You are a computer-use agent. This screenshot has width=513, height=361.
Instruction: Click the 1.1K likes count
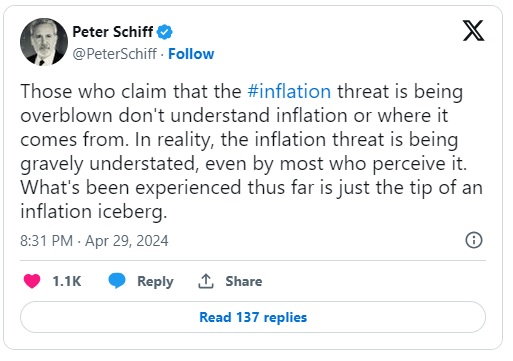pyautogui.click(x=67, y=281)
